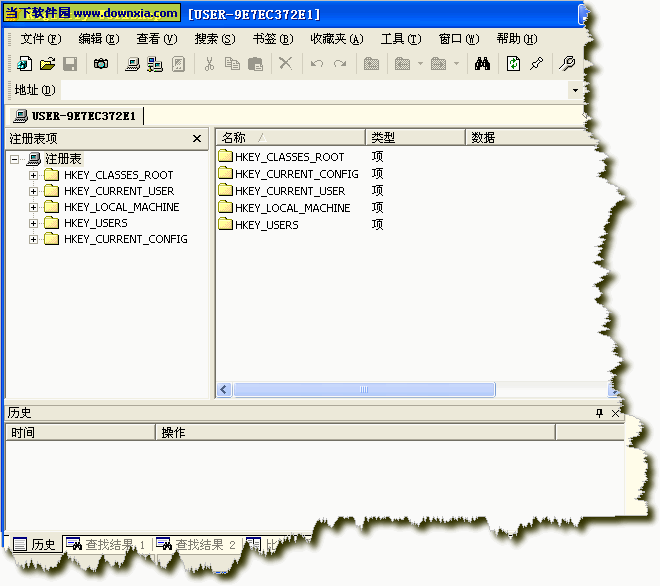Open the 工具(T) menu
This screenshot has width=660, height=586.
400,39
